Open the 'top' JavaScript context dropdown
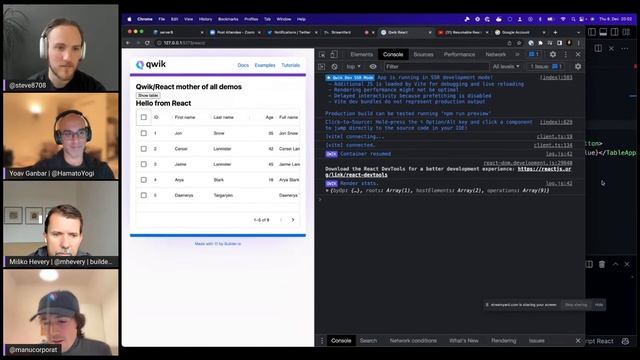640x360 pixels. tap(353, 67)
